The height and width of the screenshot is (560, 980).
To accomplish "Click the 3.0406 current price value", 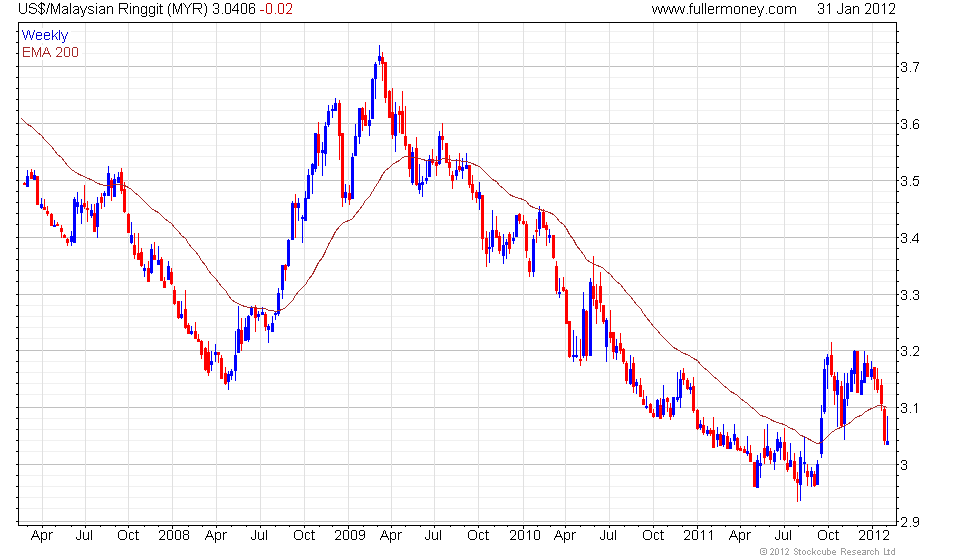I will 234,9.
